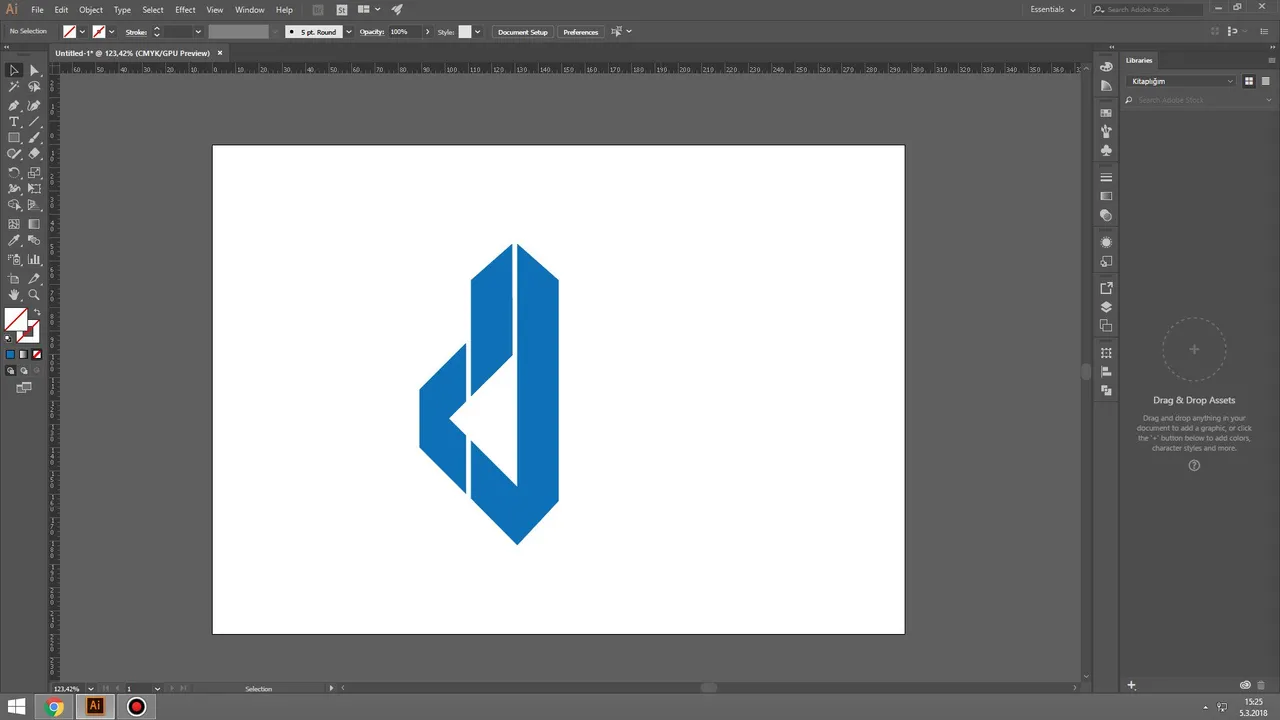Screen dimensions: 1280x720
Task: Open the stroke color dropdown in control bar
Action: 111,32
